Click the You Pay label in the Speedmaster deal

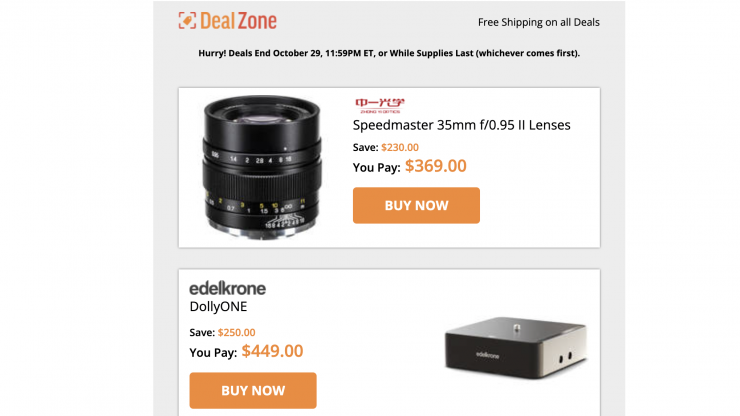[376, 168]
